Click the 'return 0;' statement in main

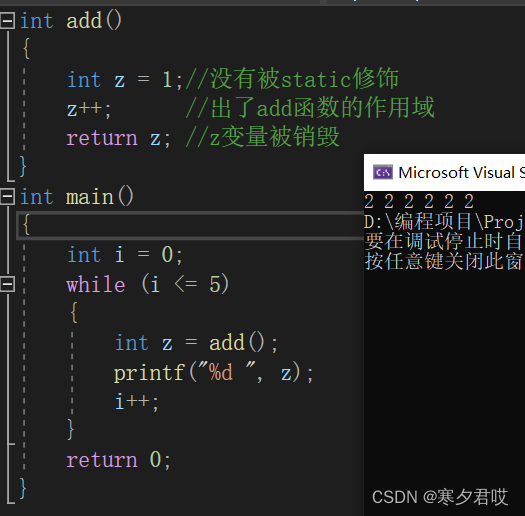coord(119,459)
